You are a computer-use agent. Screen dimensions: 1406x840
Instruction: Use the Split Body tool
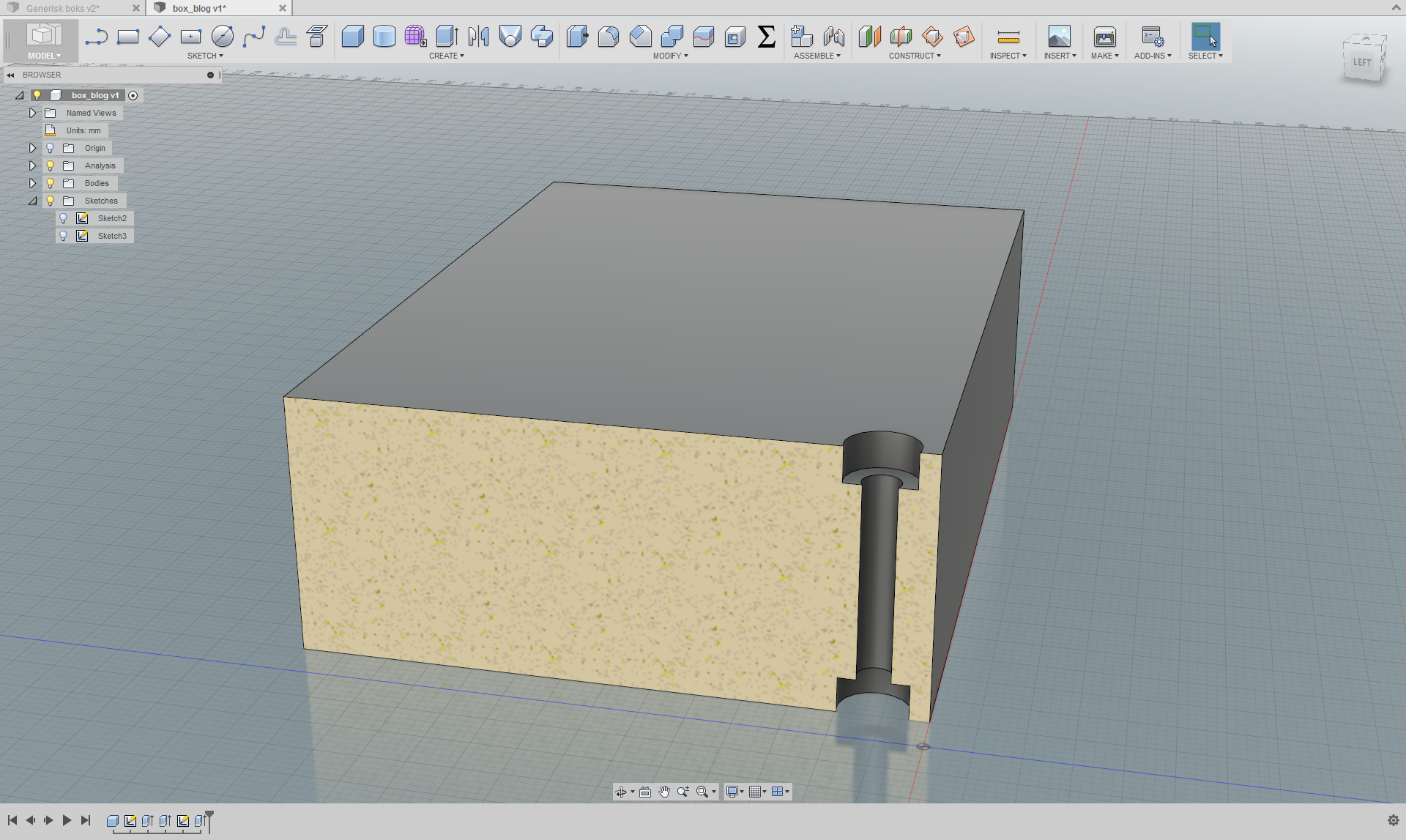point(704,36)
